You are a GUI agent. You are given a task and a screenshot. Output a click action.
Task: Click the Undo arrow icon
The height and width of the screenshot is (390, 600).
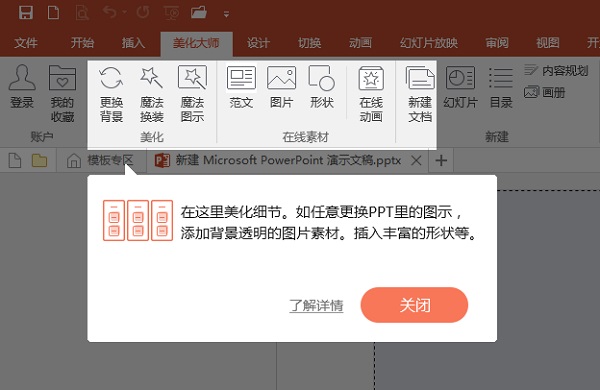(110, 12)
